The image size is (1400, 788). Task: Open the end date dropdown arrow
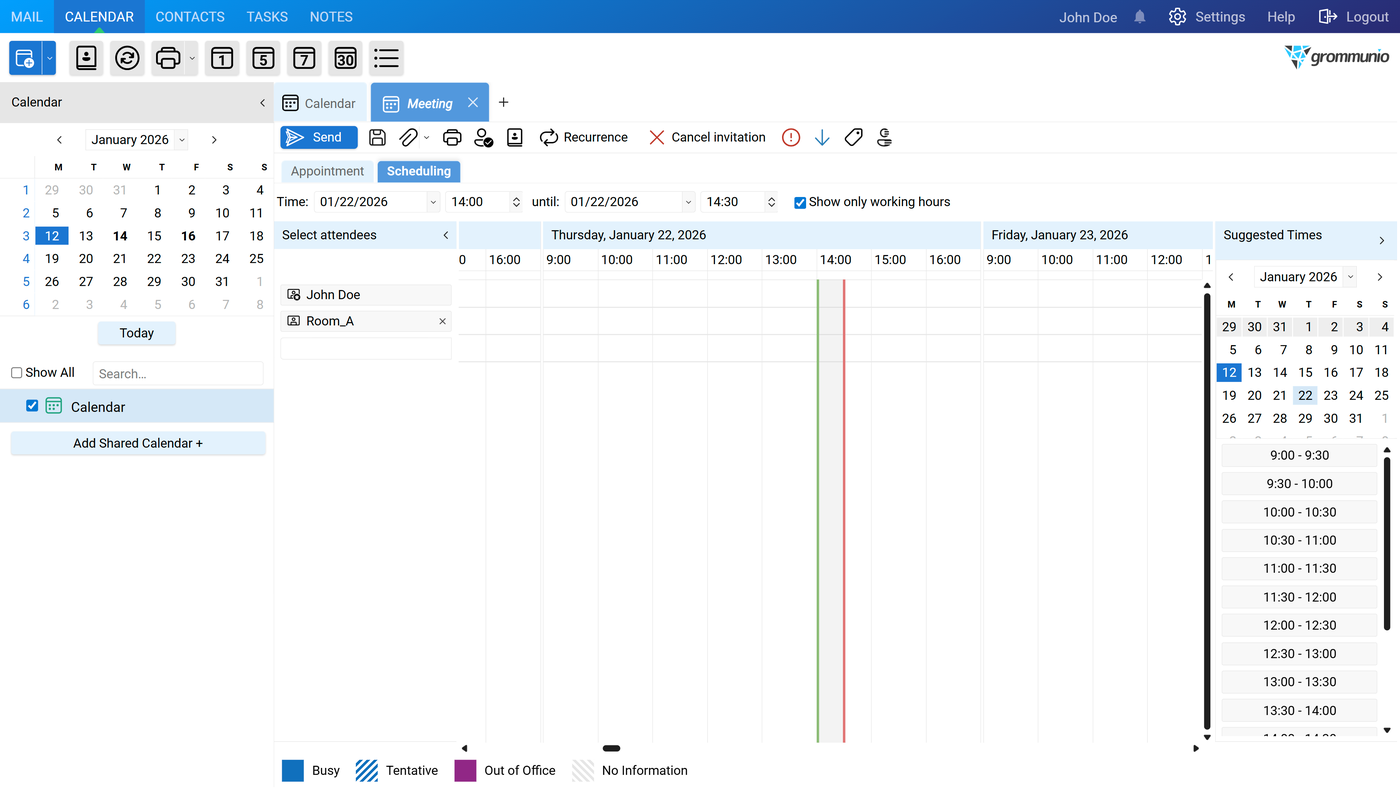point(688,202)
